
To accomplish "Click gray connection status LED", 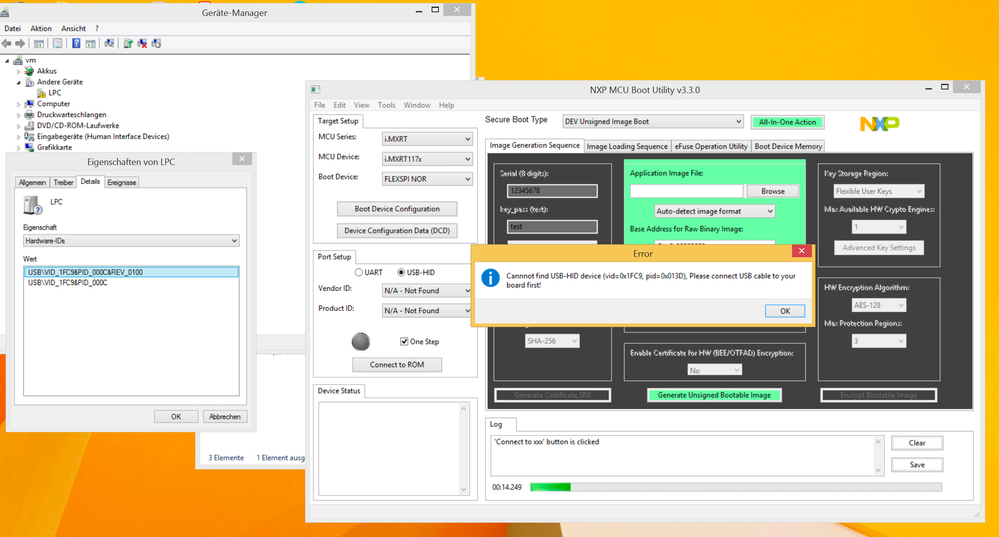I will point(361,341).
